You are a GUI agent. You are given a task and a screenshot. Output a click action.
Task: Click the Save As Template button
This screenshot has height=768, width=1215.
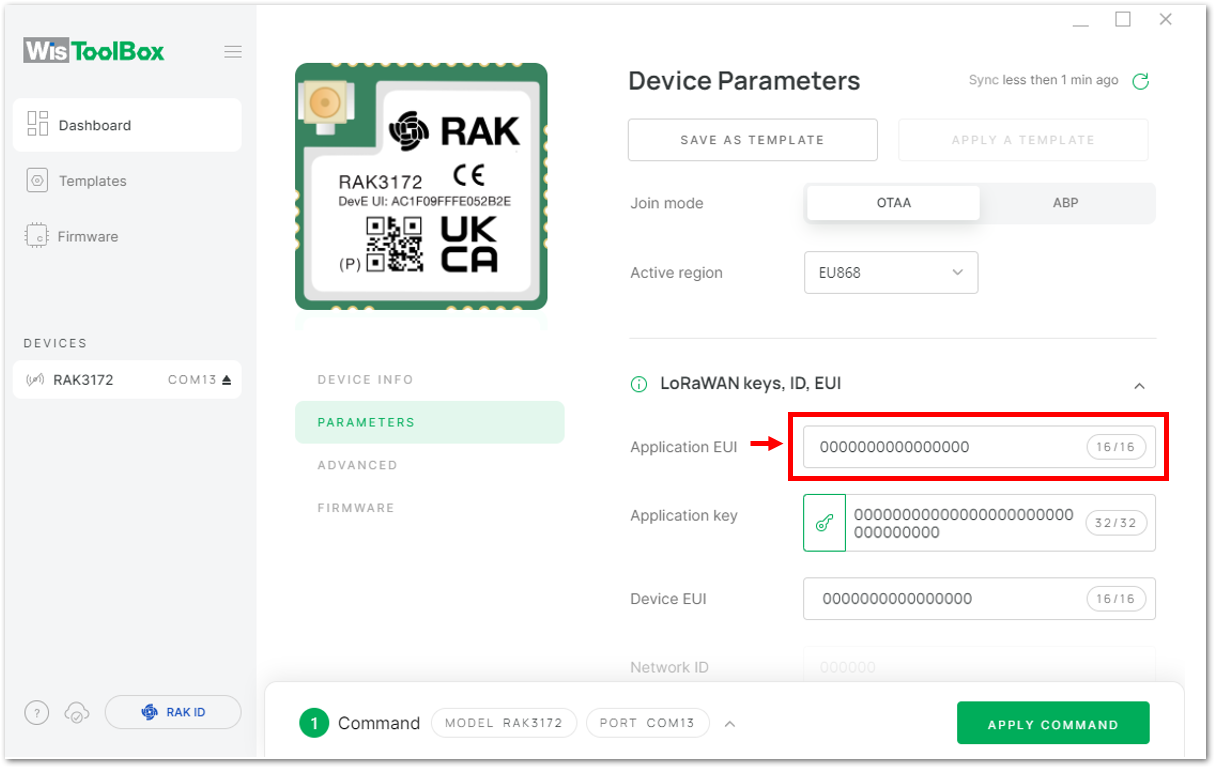752,140
